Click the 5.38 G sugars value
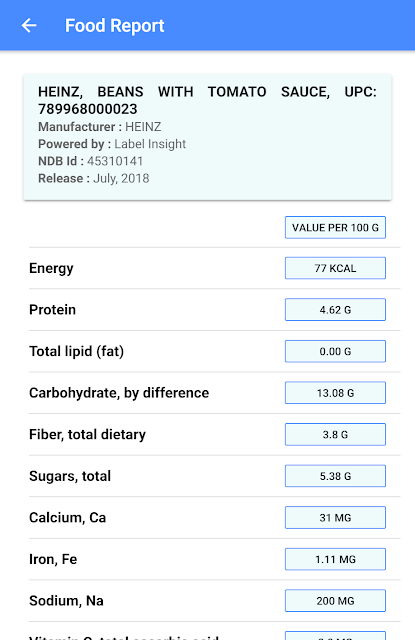Image resolution: width=415 pixels, height=640 pixels. click(x=335, y=476)
